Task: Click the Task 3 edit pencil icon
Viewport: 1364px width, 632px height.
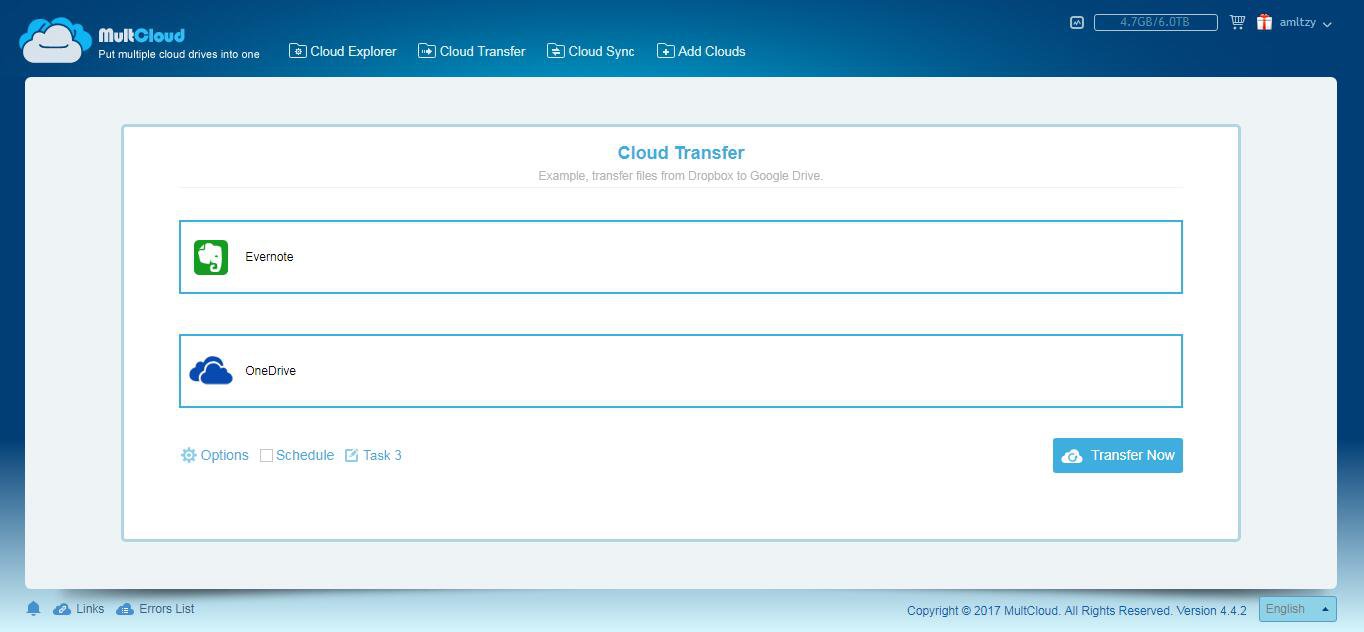Action: pos(352,455)
